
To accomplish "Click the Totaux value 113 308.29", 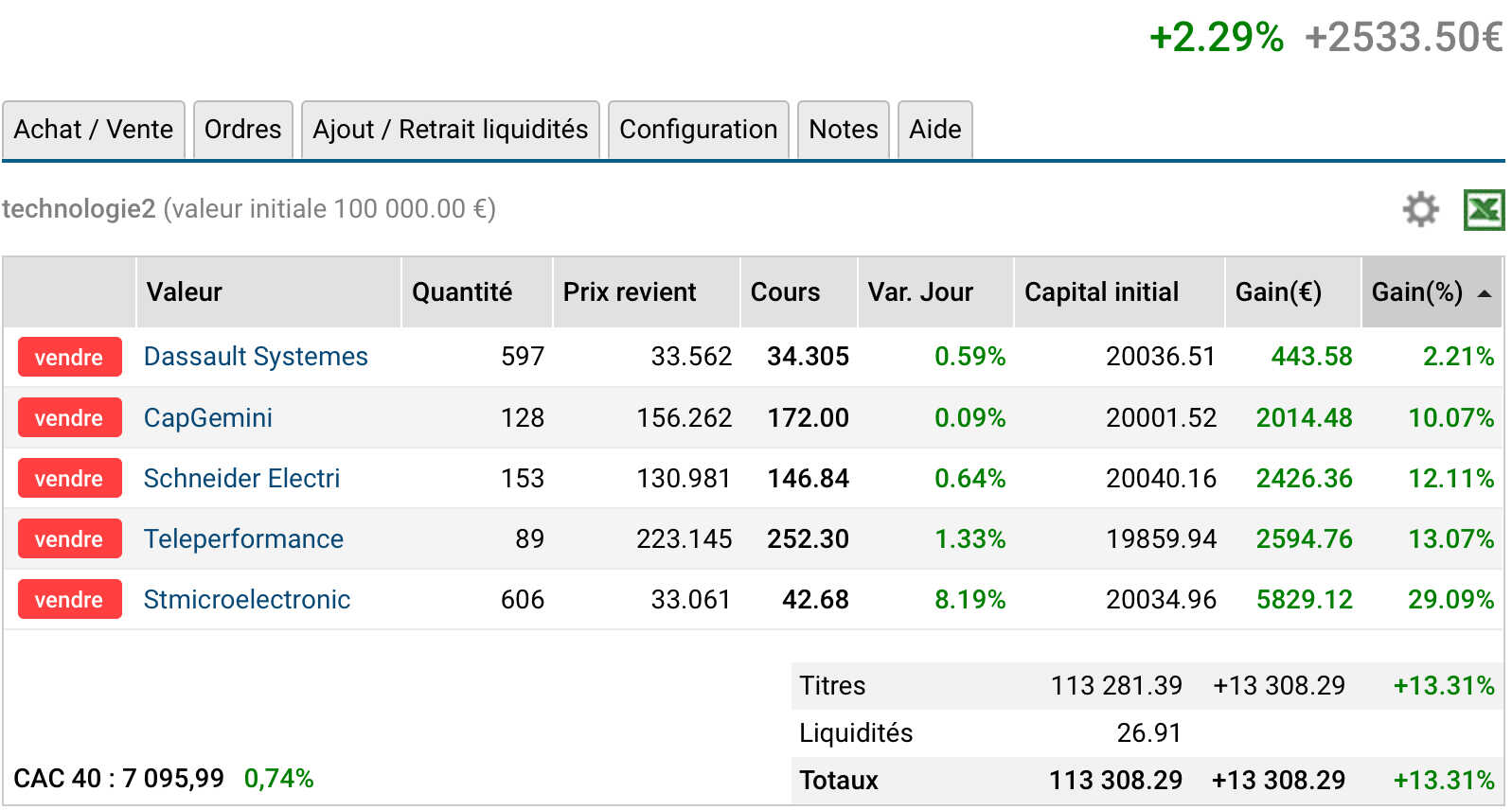I will coord(1115,780).
